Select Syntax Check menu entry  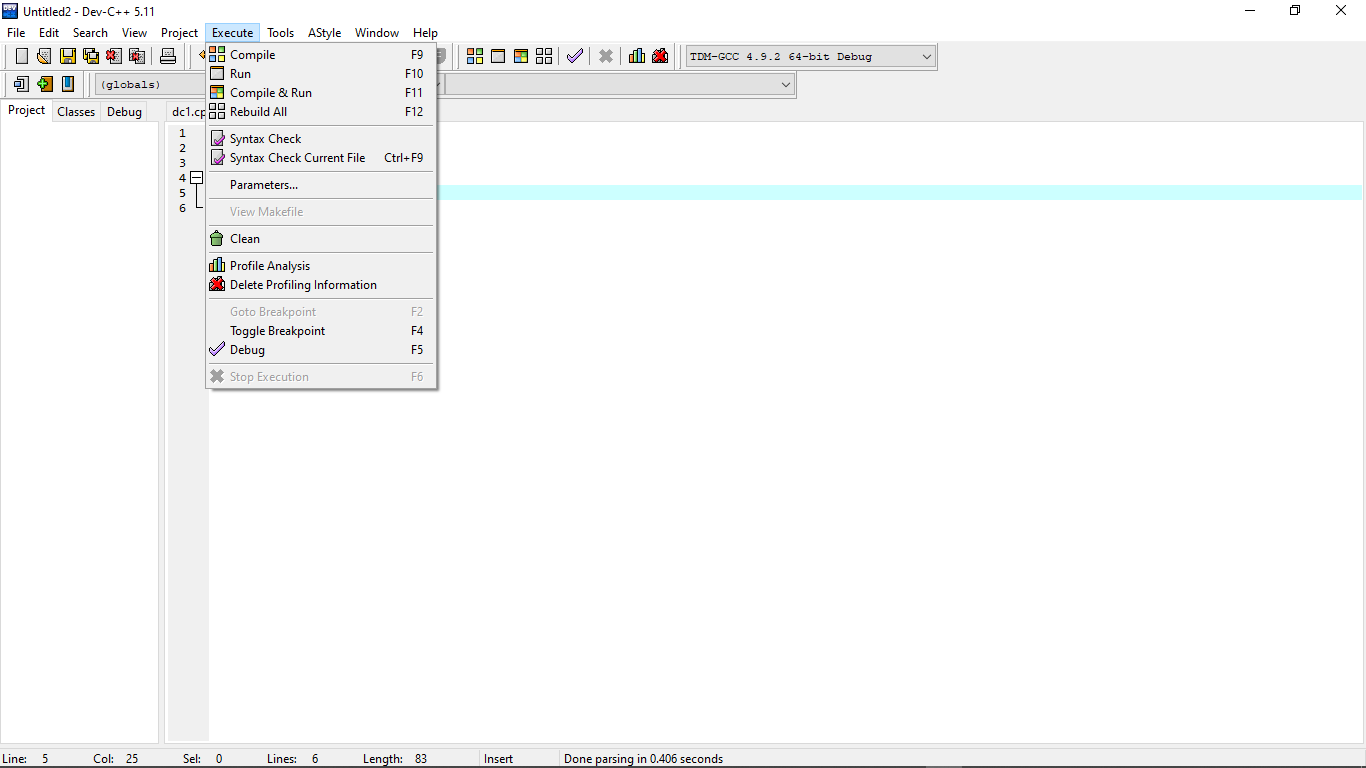point(320,139)
